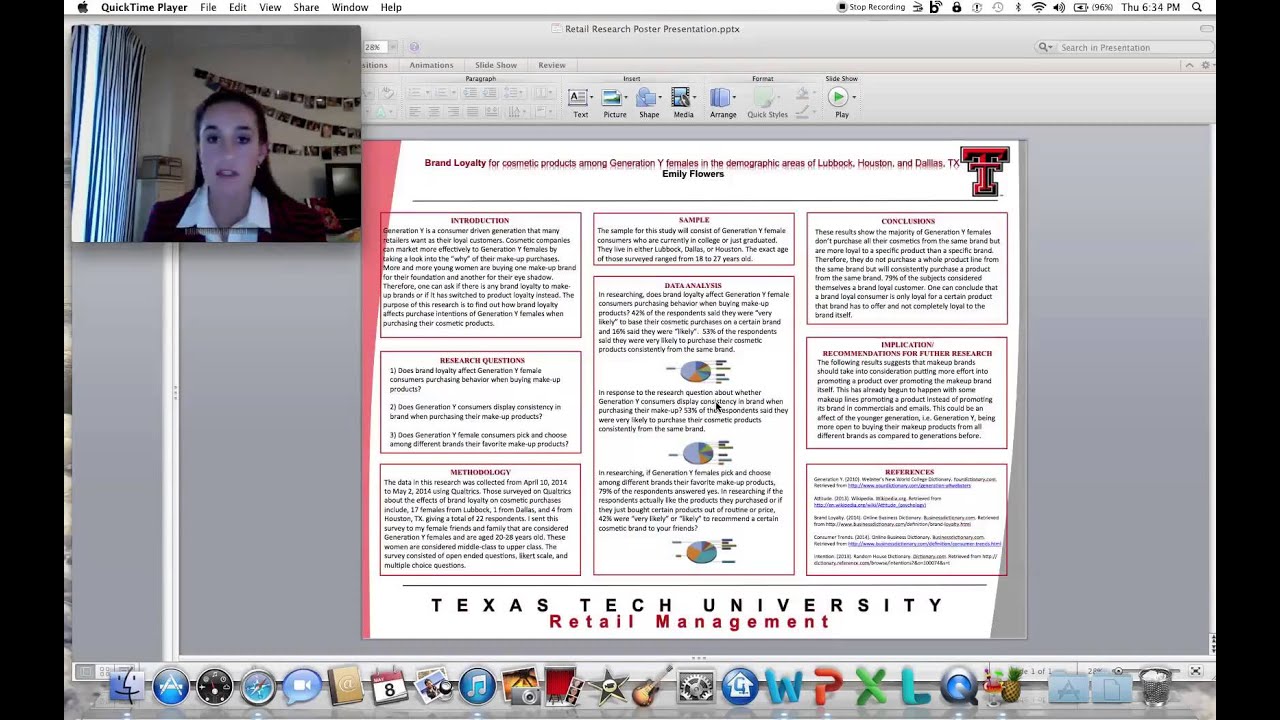Viewport: 1280px width, 720px height.
Task: Open the Shape button dropdown arrow
Action: point(661,98)
